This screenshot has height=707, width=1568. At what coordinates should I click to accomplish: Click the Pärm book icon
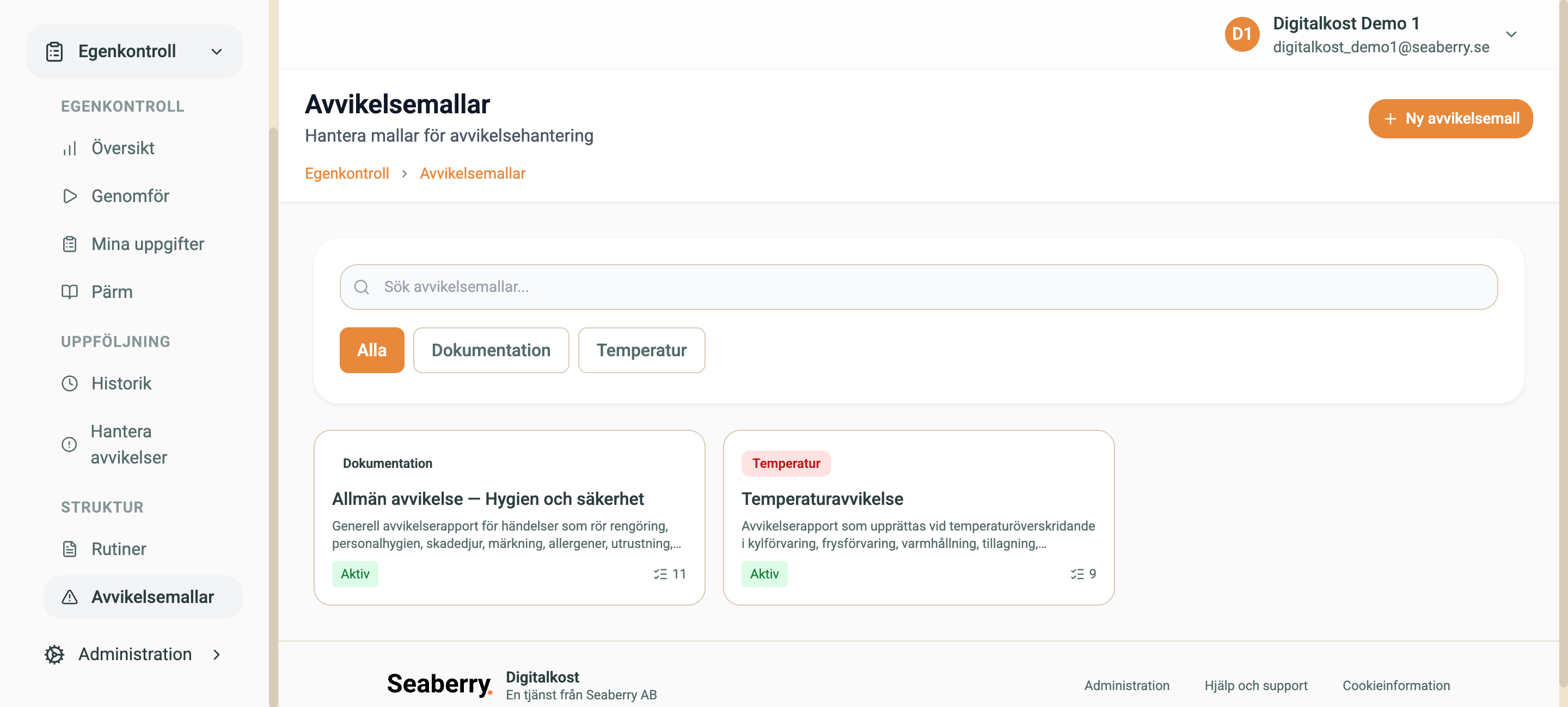[69, 292]
